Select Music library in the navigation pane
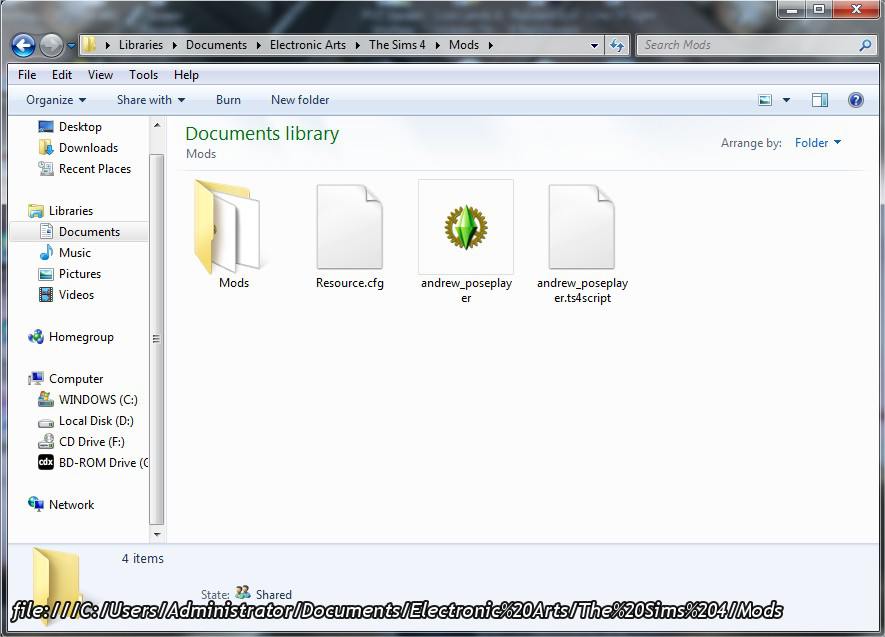 point(75,253)
